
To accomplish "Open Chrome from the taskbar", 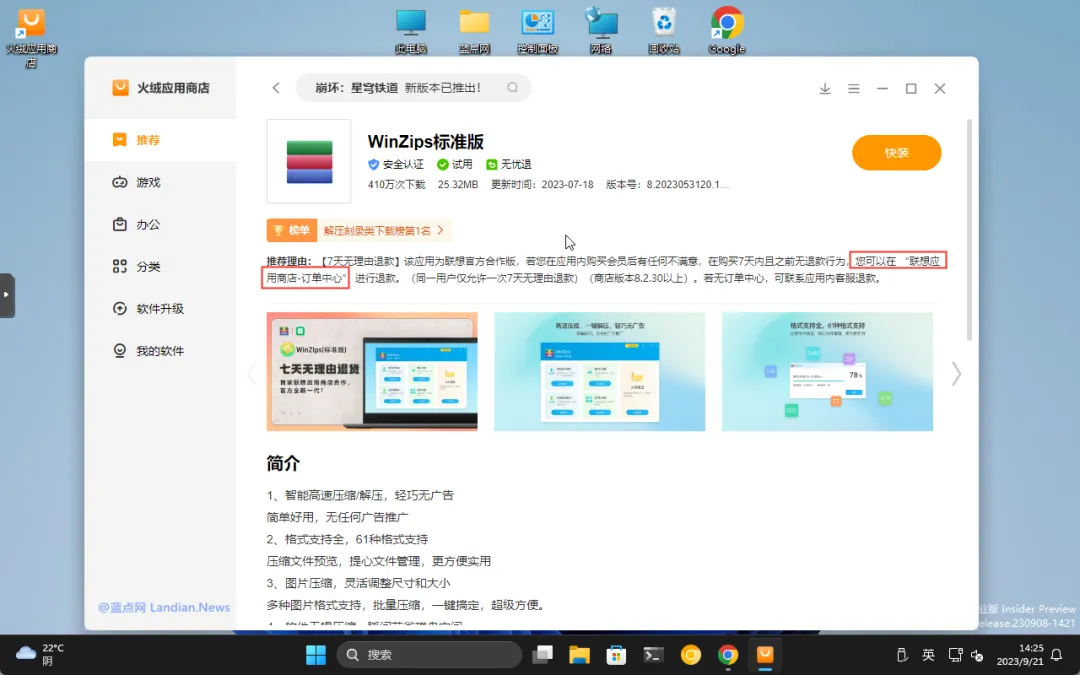I will click(728, 654).
